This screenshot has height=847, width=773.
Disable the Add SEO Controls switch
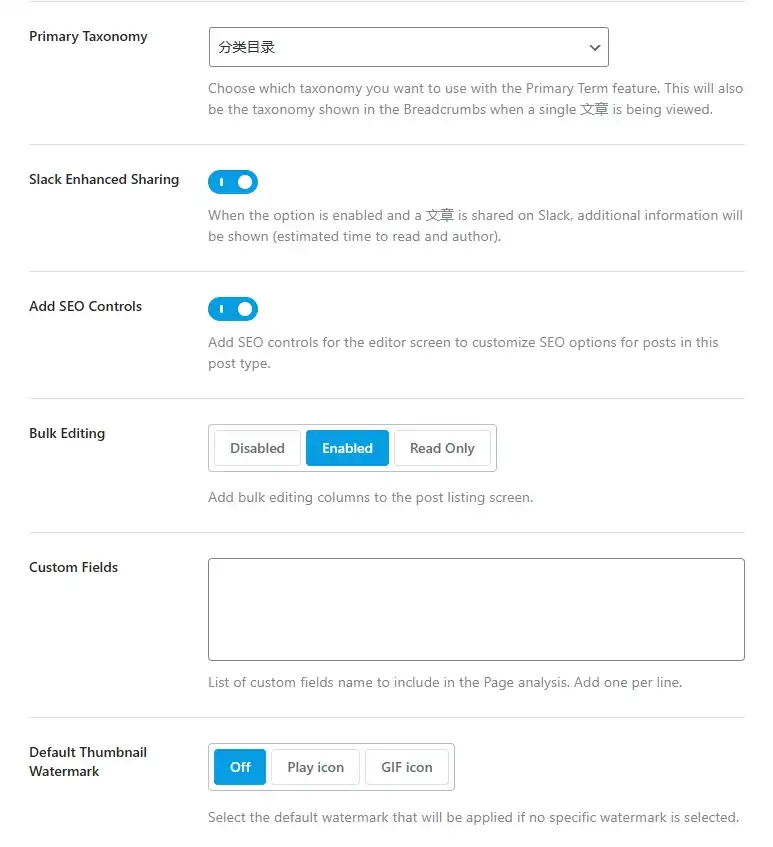(233, 309)
